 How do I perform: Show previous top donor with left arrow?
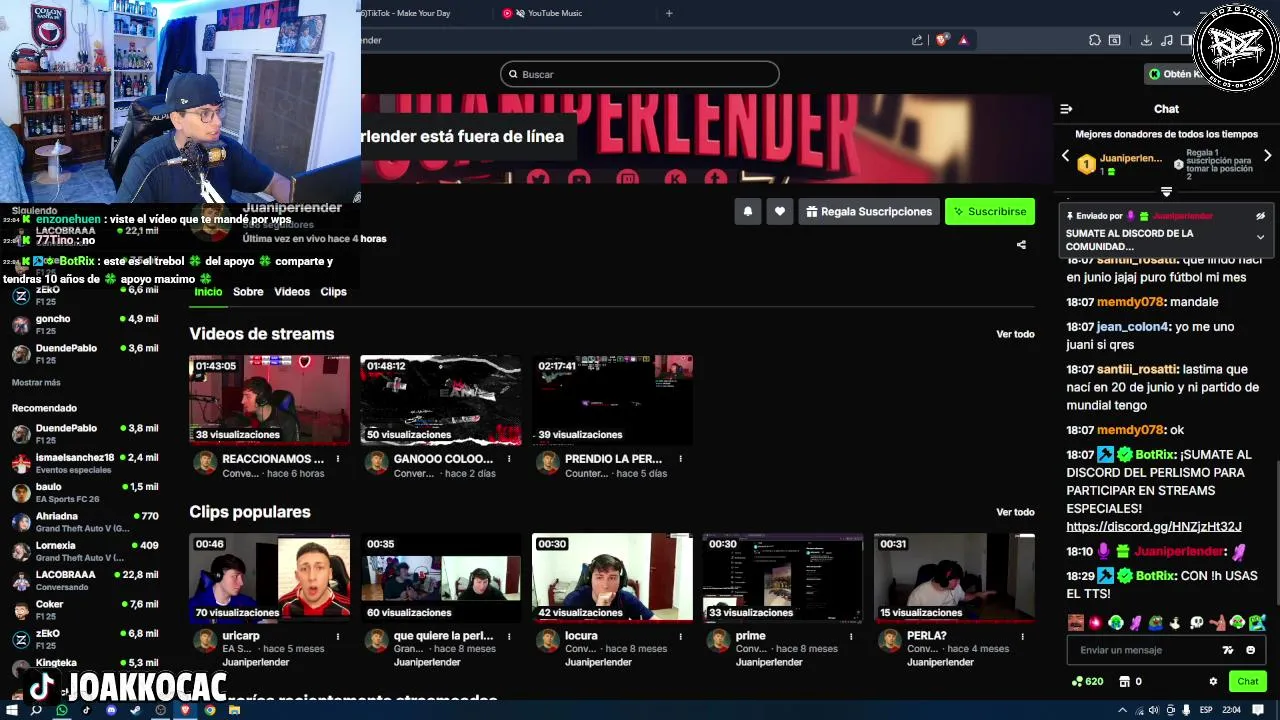pos(1065,156)
